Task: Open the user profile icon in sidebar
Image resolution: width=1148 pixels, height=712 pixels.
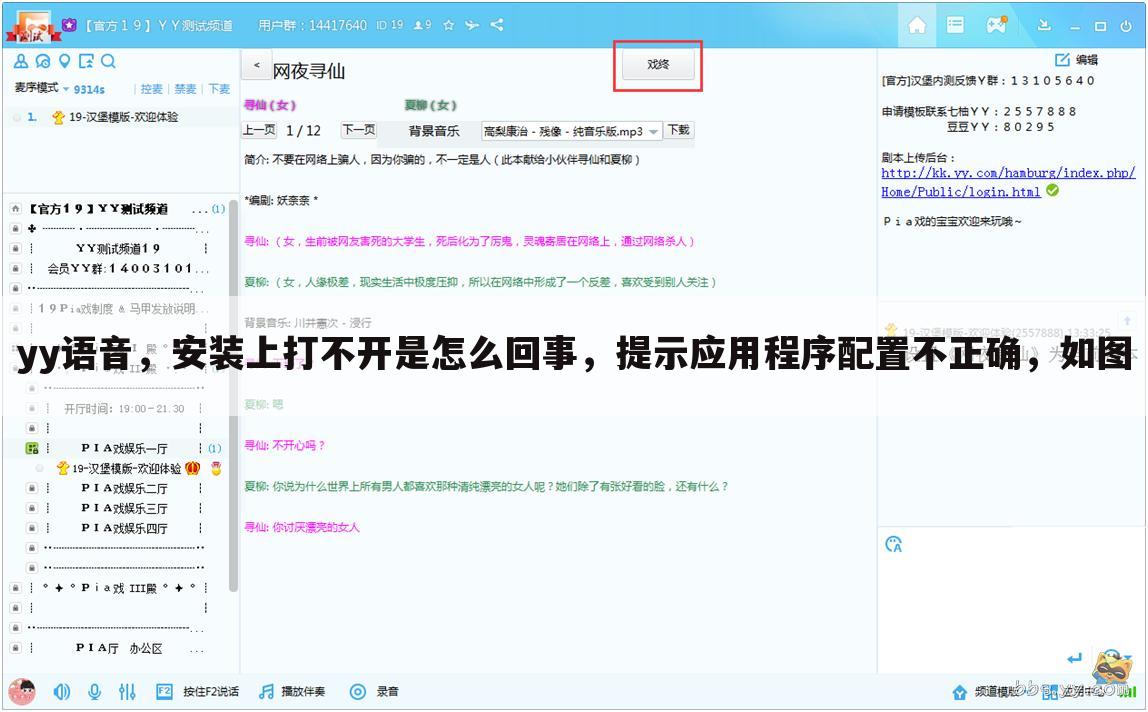Action: click(21, 61)
